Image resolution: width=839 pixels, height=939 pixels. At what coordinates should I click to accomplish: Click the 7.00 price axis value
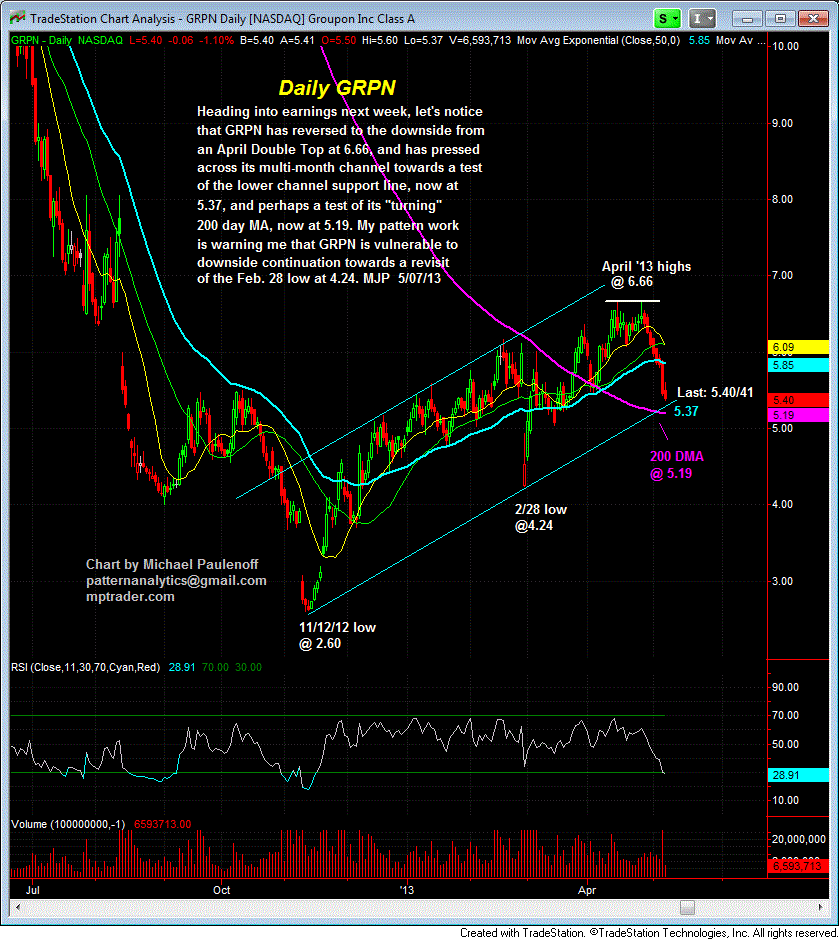[782, 275]
